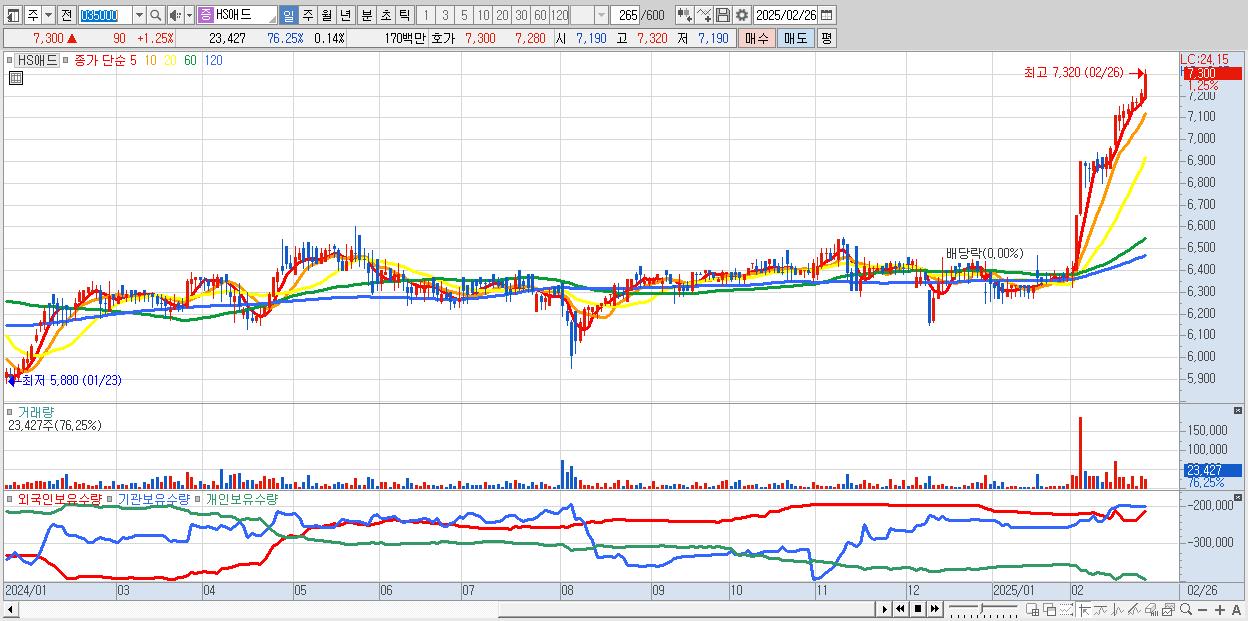Select interval 60 button
Image resolution: width=1248 pixels, height=621 pixels.
click(x=540, y=15)
